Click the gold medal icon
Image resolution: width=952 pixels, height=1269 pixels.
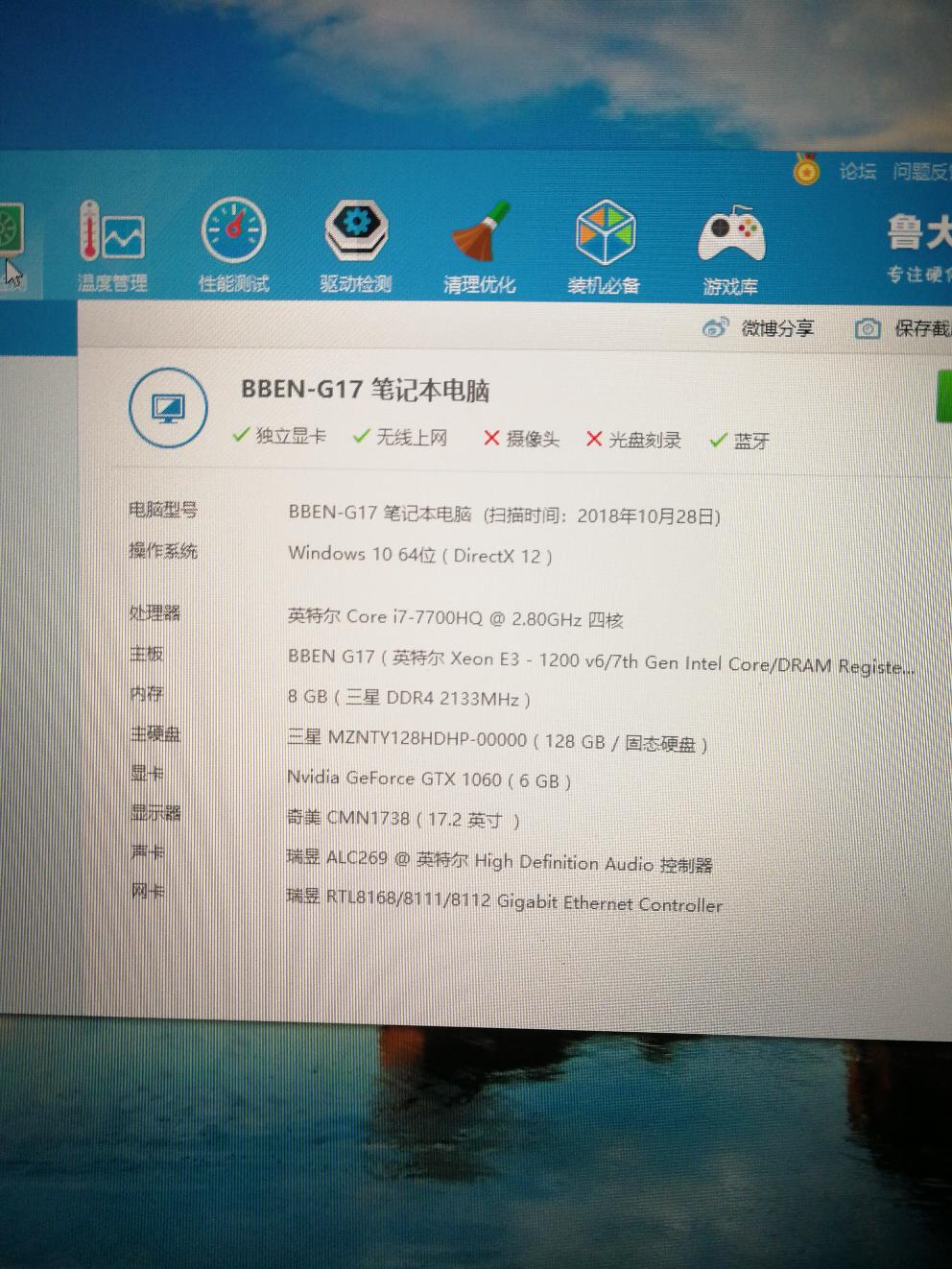[807, 171]
